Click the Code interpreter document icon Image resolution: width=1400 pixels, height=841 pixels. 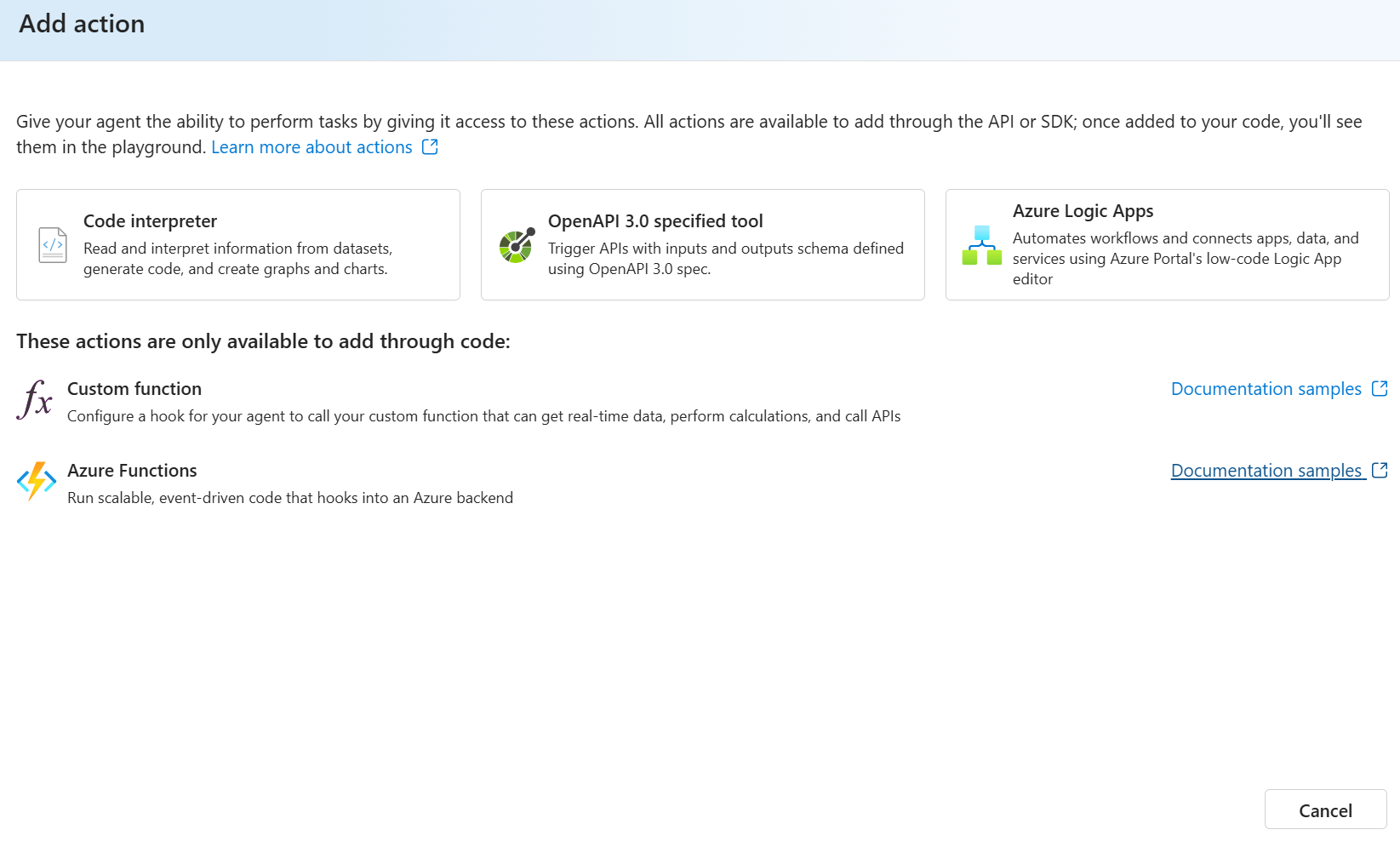53,245
